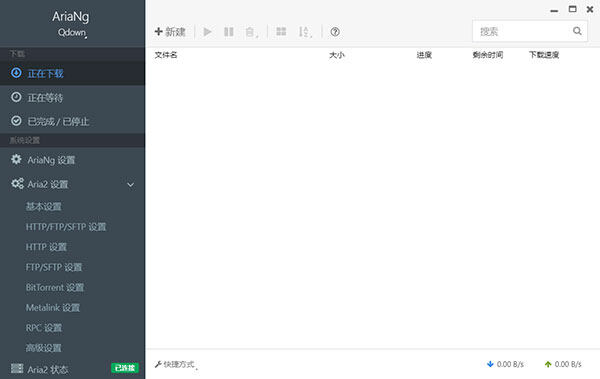The image size is (600, 379).
Task: Open 高级设置 advanced settings
Action: pyautogui.click(x=43, y=348)
